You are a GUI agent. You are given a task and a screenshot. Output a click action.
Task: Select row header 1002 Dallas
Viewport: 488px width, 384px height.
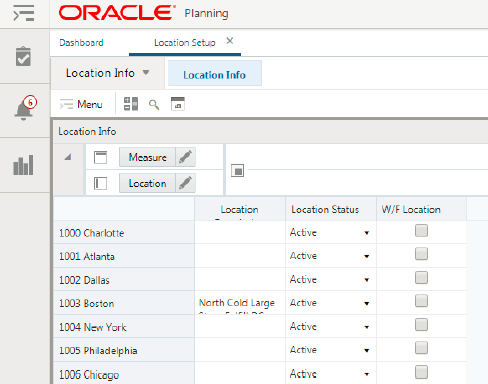point(124,279)
